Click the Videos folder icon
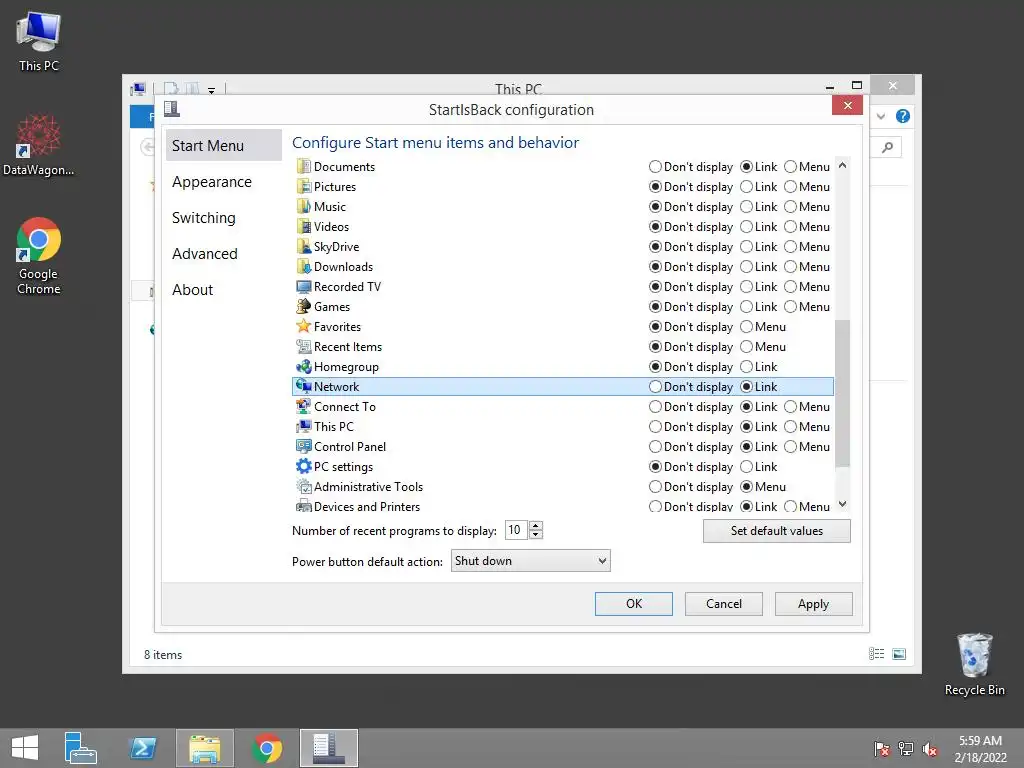Viewport: 1024px width, 768px height. tap(304, 227)
